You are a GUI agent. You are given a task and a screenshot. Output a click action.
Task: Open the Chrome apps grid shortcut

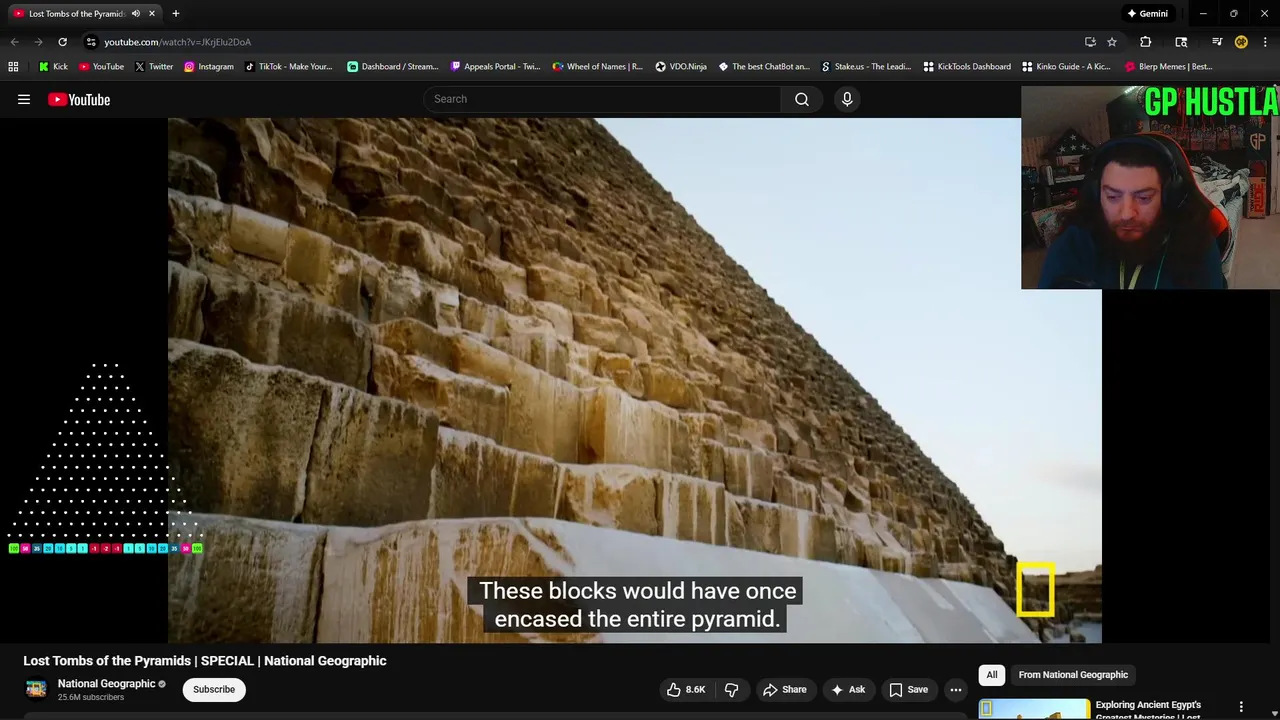click(13, 67)
